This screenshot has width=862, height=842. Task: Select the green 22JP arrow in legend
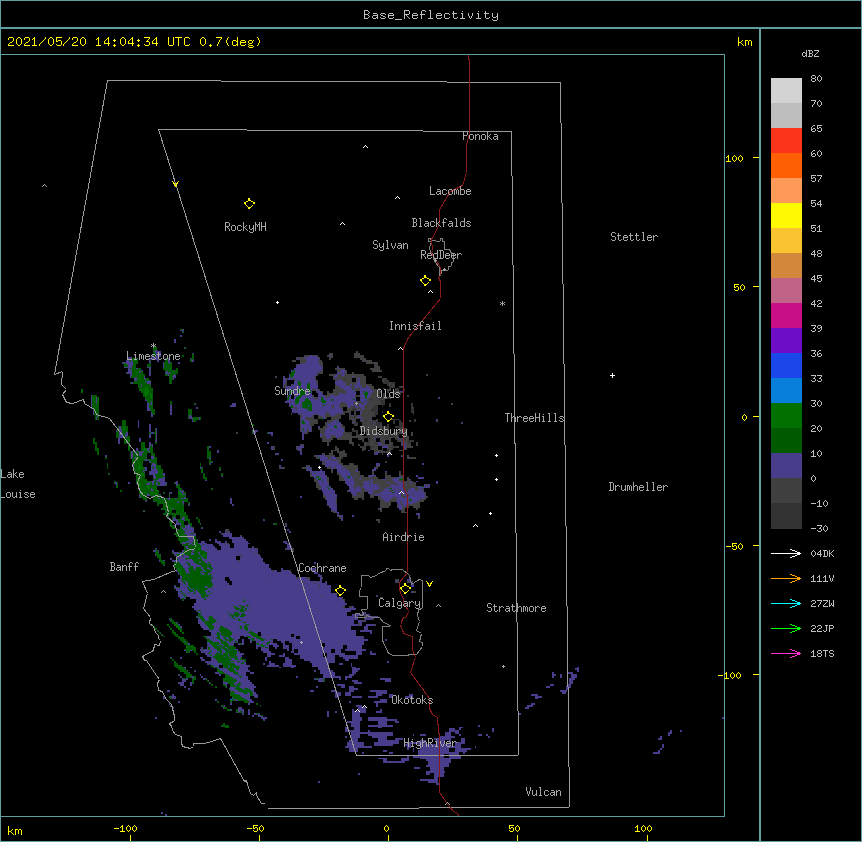pyautogui.click(x=786, y=628)
